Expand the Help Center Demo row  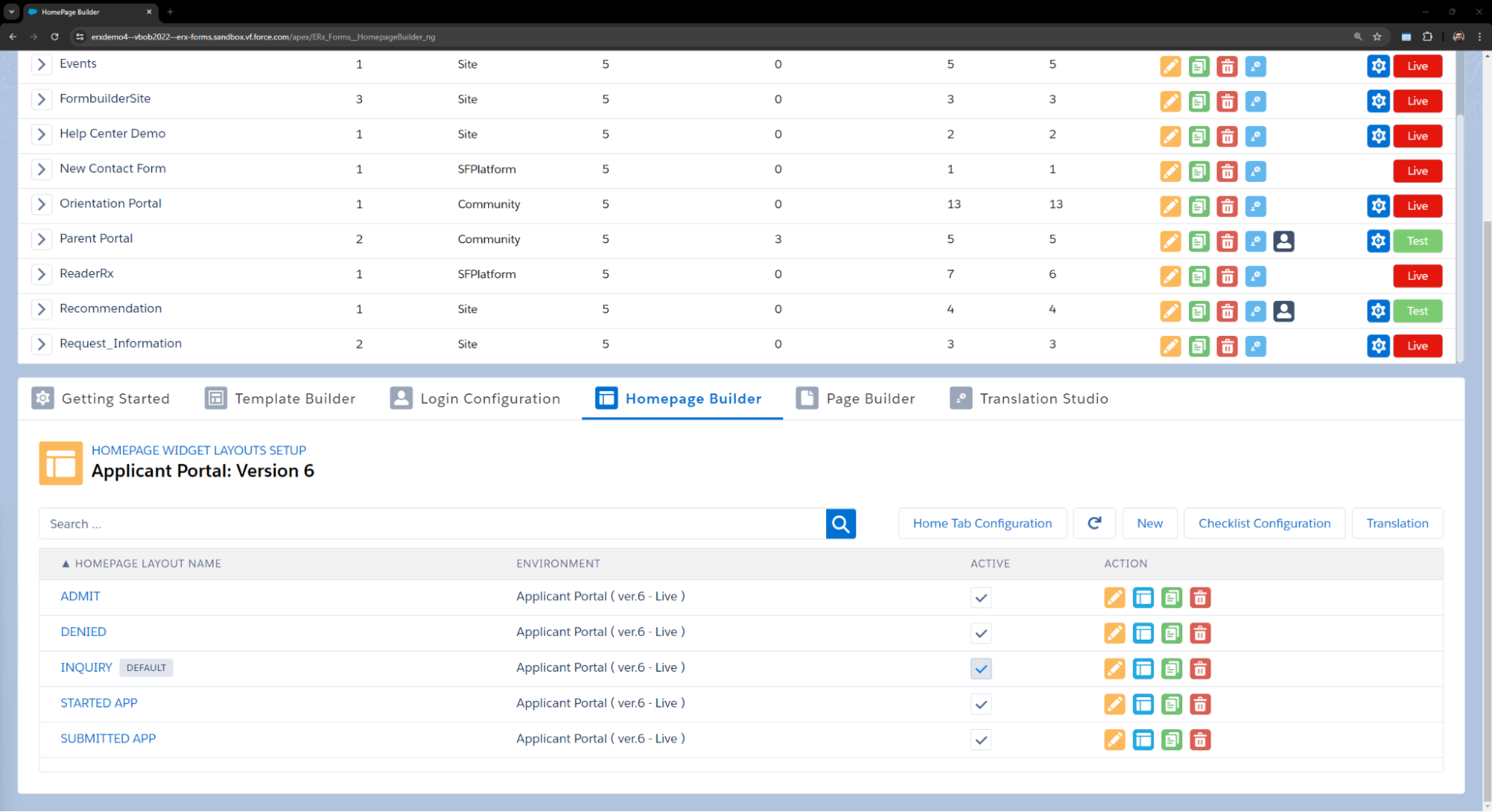point(42,134)
